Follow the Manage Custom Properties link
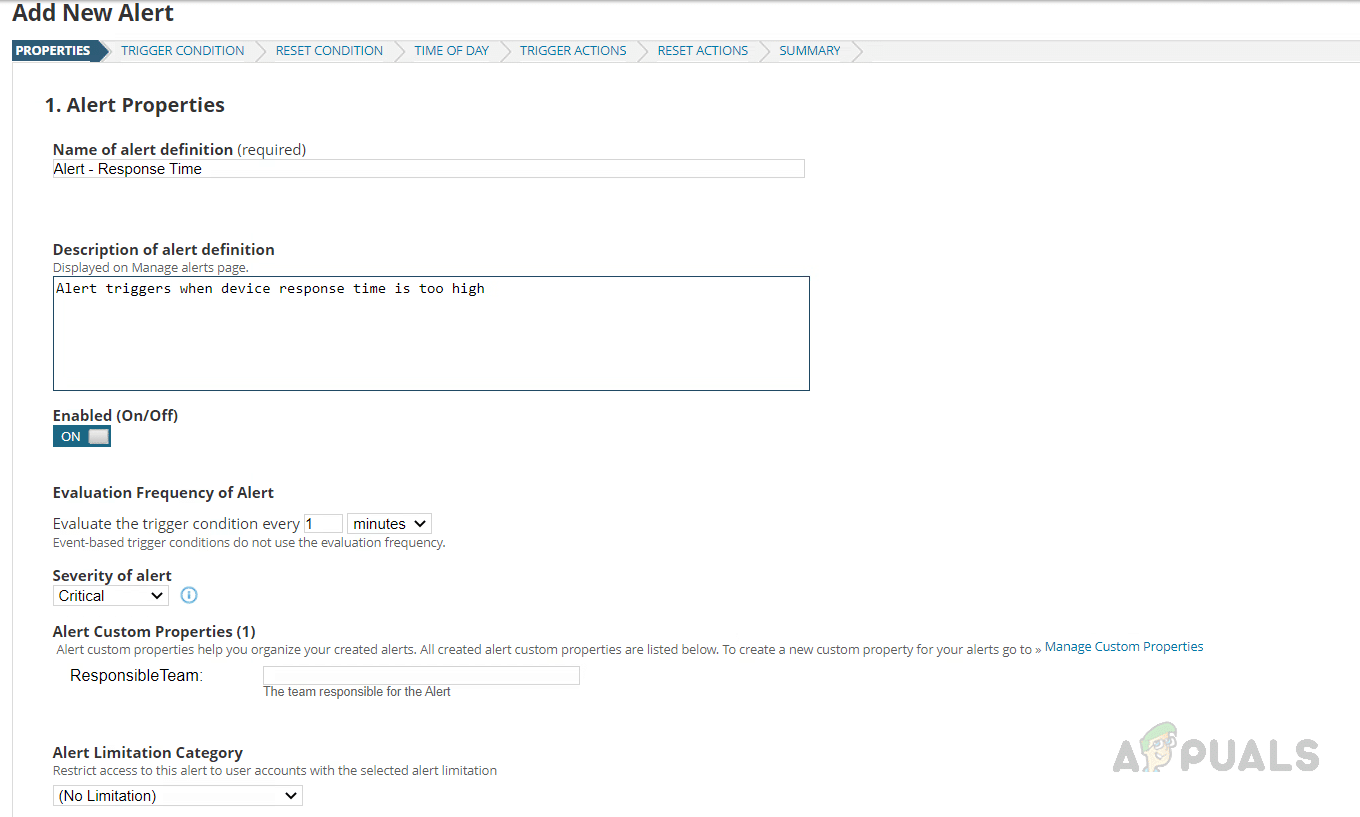The height and width of the screenshot is (817, 1360). (1124, 647)
